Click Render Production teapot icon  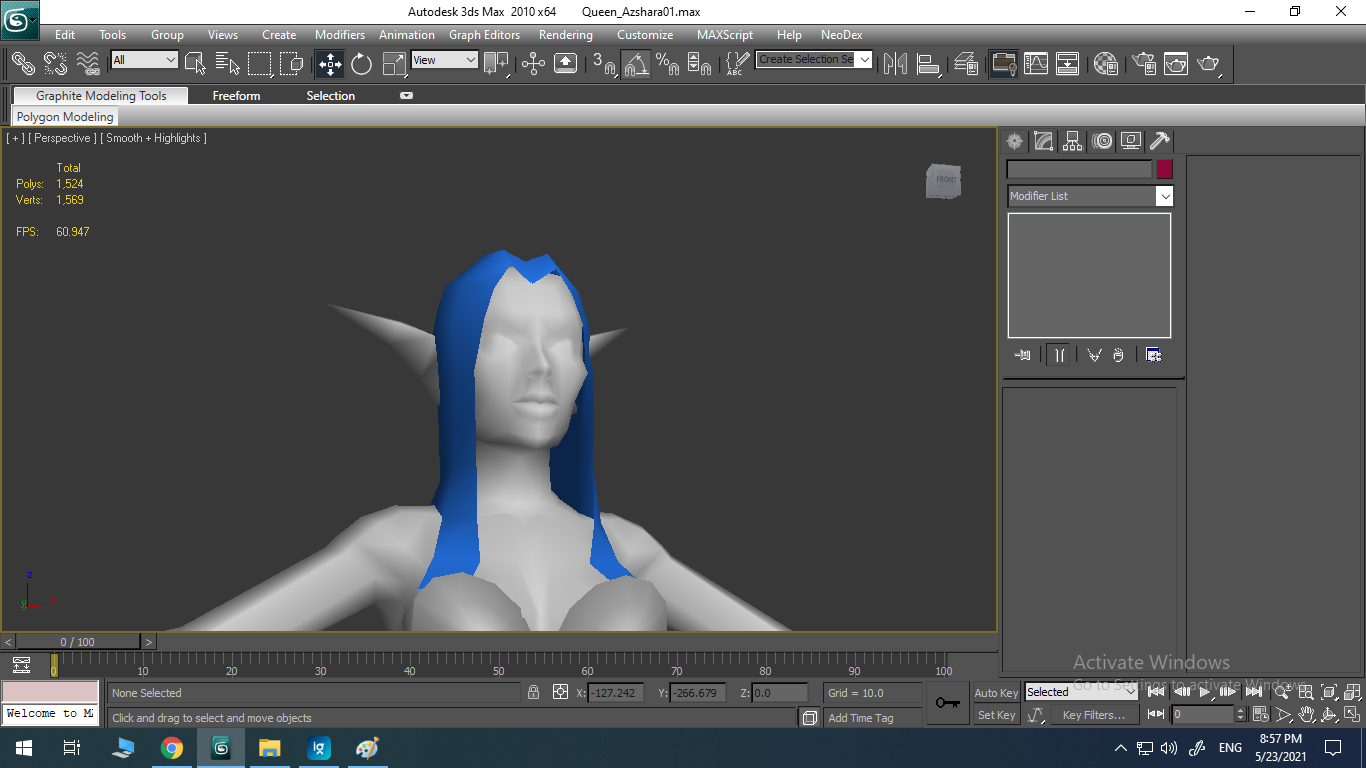pos(1208,63)
